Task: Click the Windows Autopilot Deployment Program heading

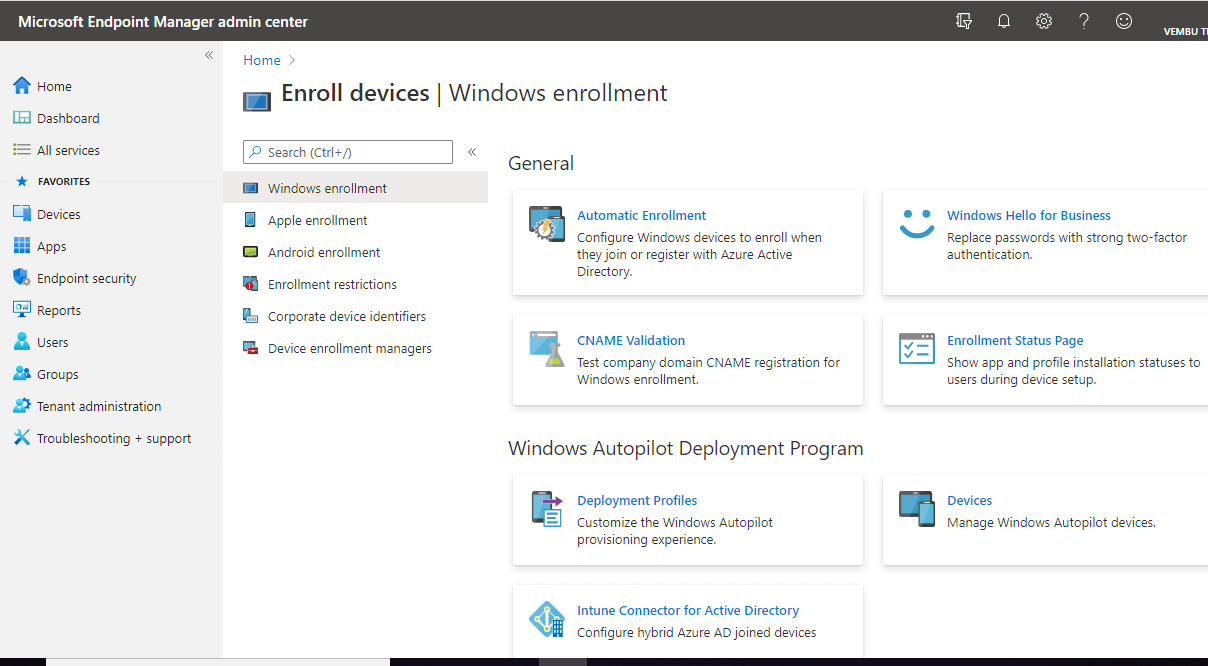Action: [x=686, y=448]
